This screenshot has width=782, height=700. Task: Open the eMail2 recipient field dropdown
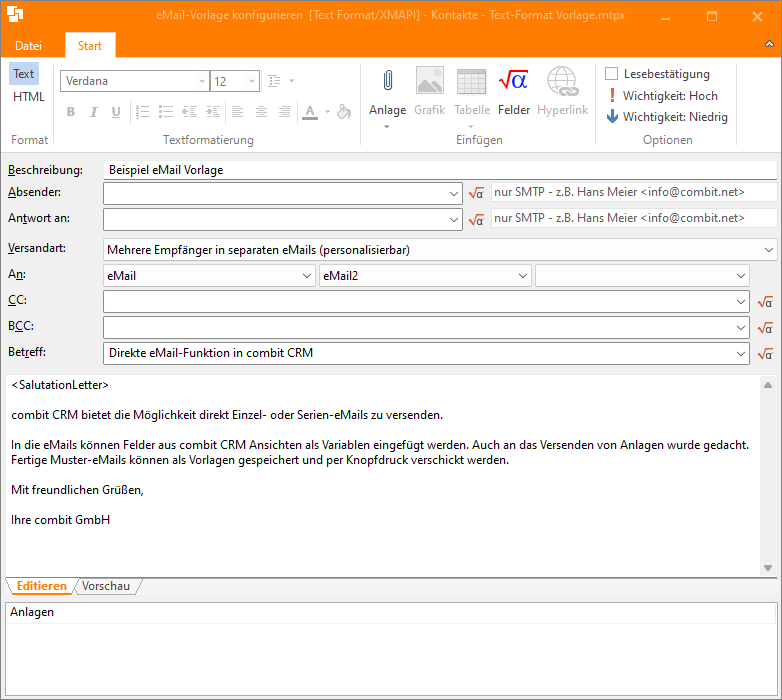[x=521, y=276]
